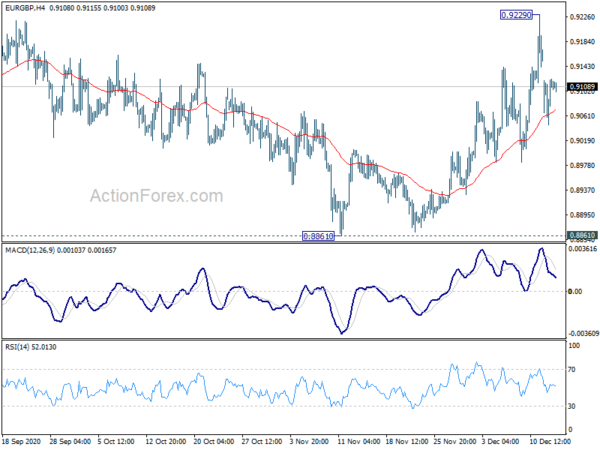Click the MACD(12,26,9) indicator label

tap(30, 250)
